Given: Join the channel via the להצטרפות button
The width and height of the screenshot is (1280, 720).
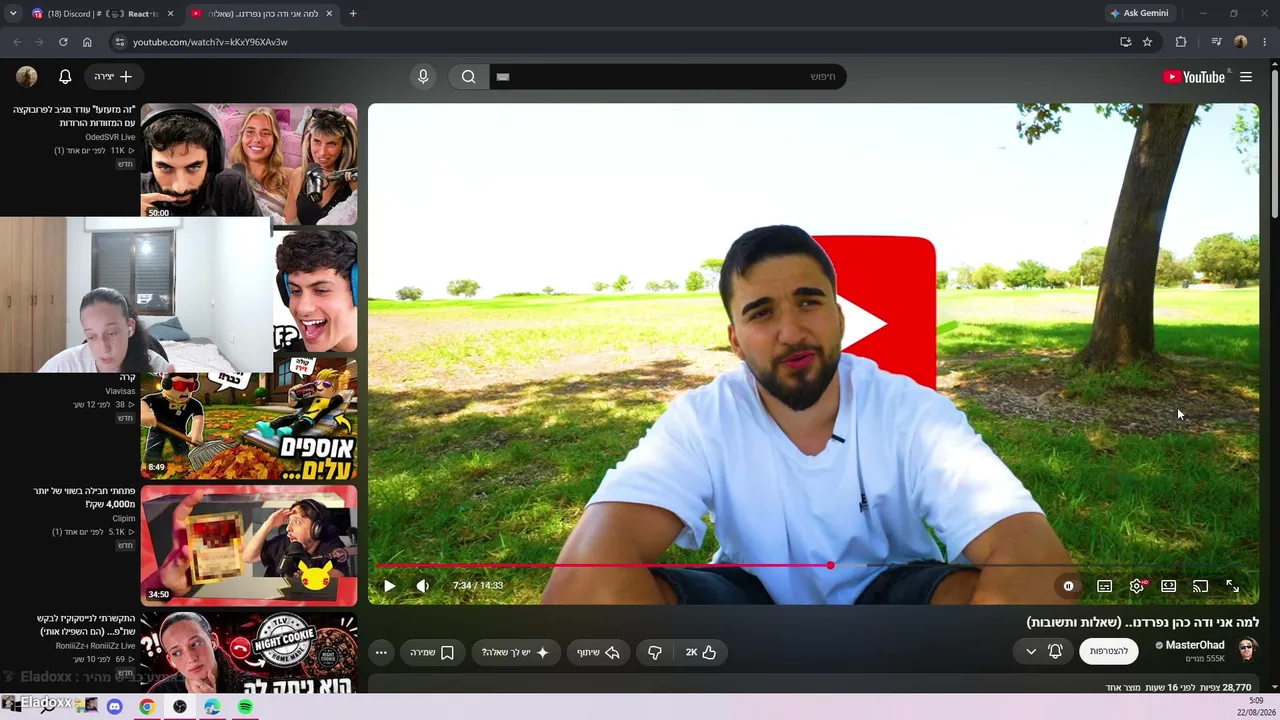Looking at the screenshot, I should 1109,651.
